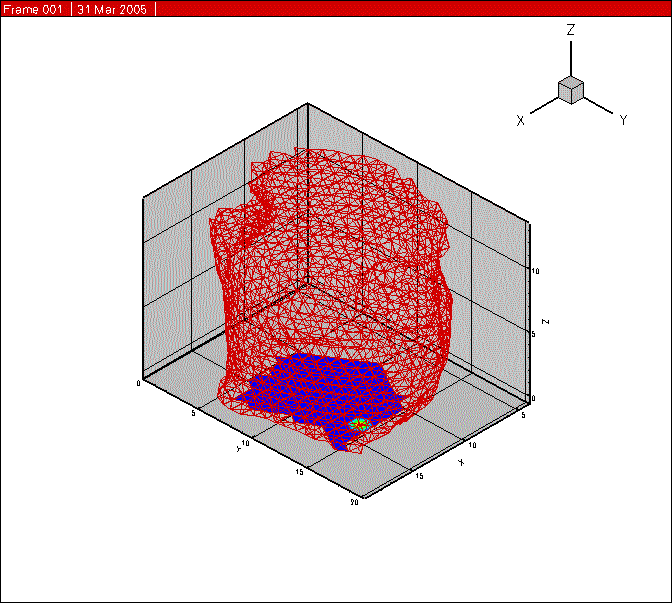This screenshot has height=603, width=672.
Task: Click the right-axis tick label 15
Action: coord(418,476)
